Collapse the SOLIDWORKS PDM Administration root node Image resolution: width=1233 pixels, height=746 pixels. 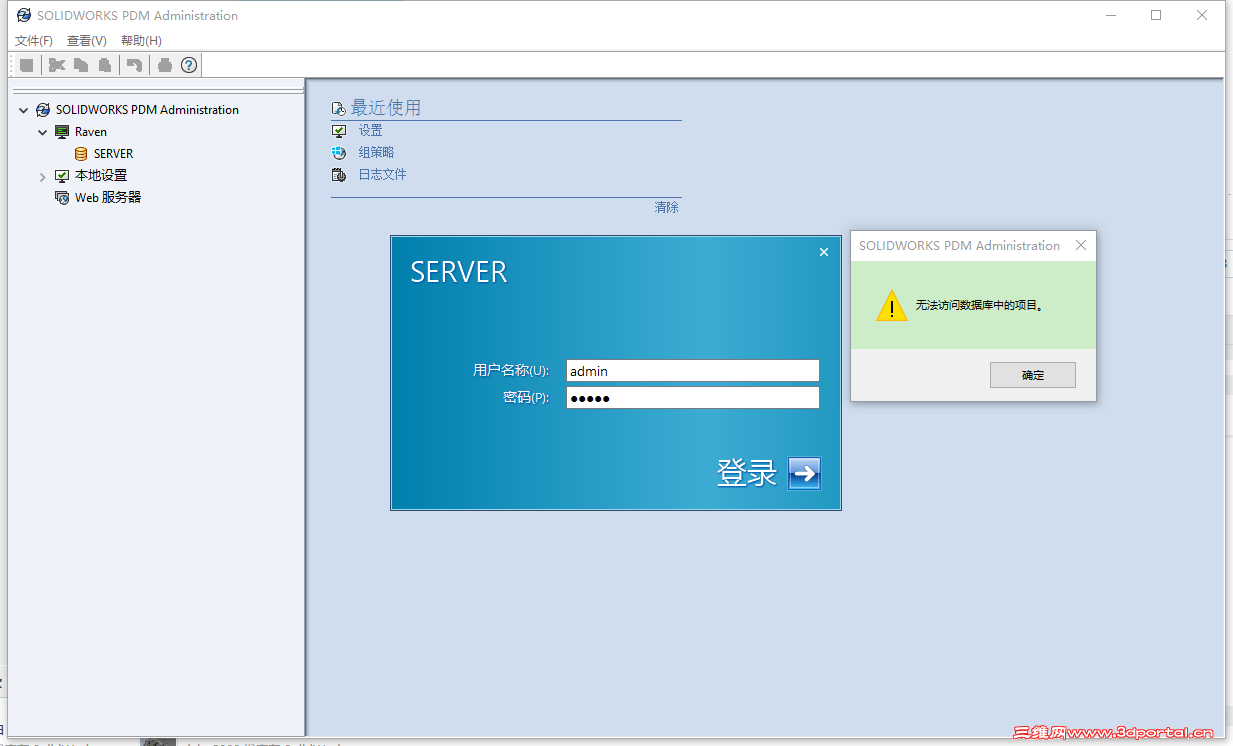coord(24,110)
